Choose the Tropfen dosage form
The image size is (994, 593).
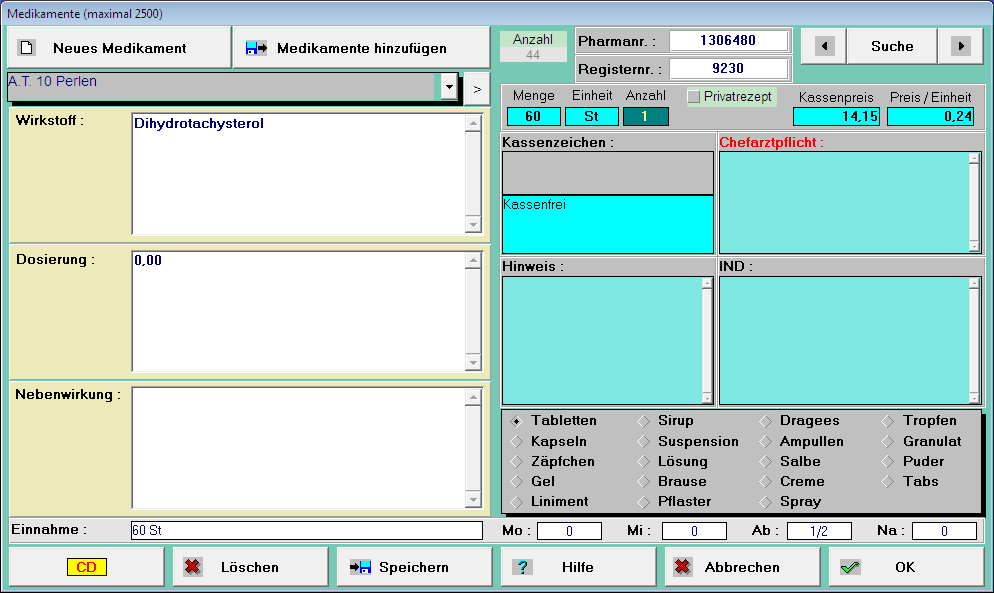coord(888,421)
